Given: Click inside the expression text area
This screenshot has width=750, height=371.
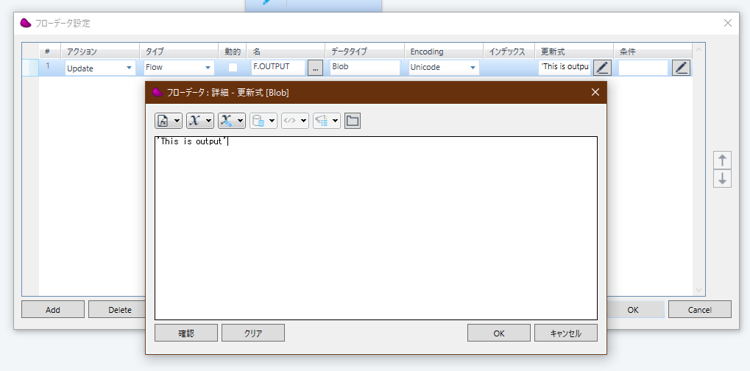Looking at the screenshot, I should tap(376, 228).
